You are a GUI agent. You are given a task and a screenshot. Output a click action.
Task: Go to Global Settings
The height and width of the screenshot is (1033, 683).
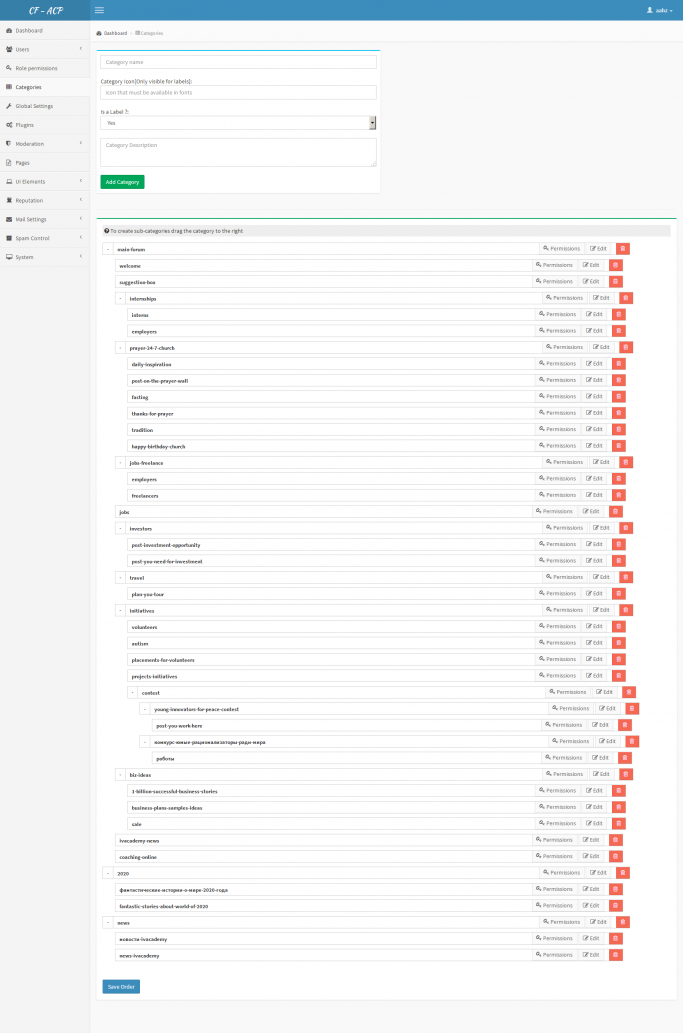45,106
